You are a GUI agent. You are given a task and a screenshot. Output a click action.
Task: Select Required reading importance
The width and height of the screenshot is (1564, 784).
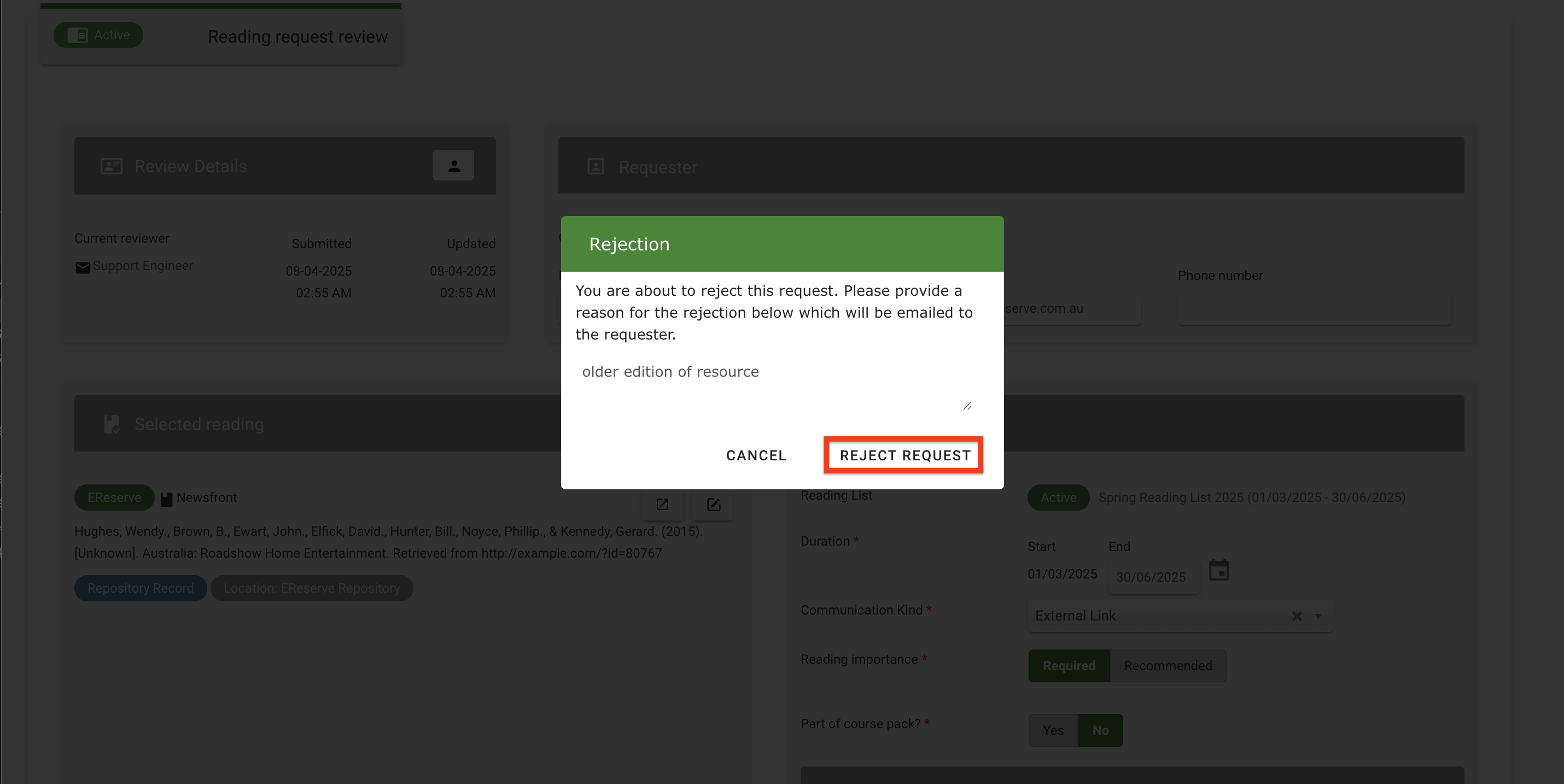click(x=1069, y=665)
